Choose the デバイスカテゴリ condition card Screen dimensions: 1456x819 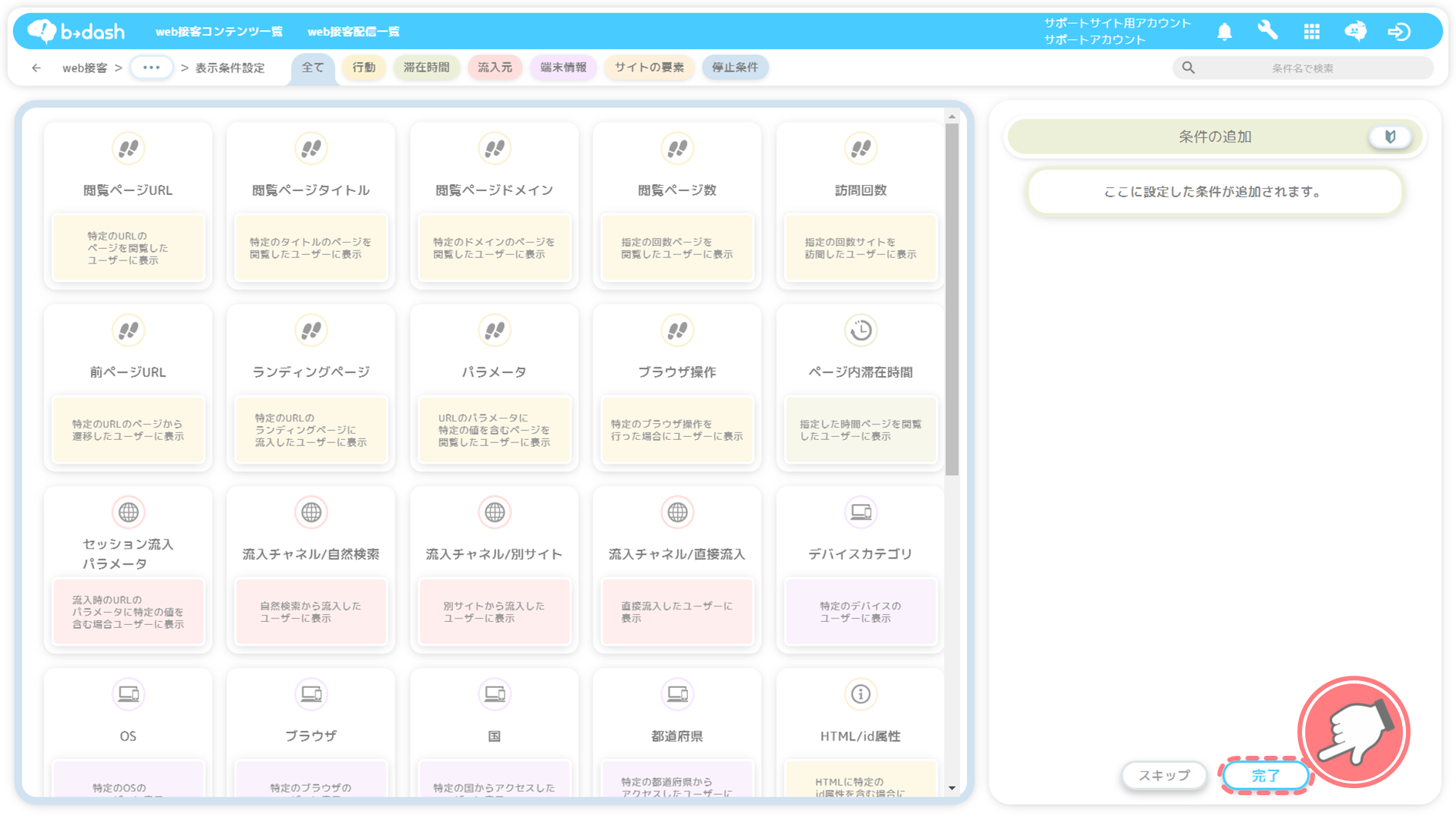click(x=860, y=569)
